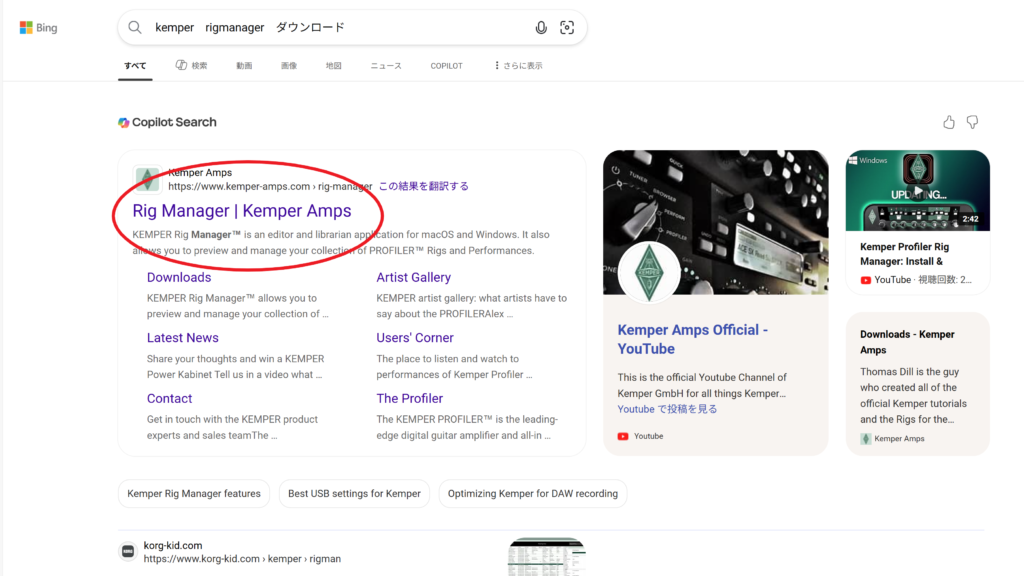Click the korg-kid.com favicon icon

(128, 551)
